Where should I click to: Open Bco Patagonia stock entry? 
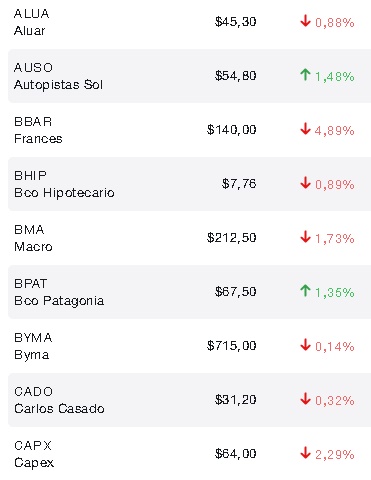pos(189,292)
